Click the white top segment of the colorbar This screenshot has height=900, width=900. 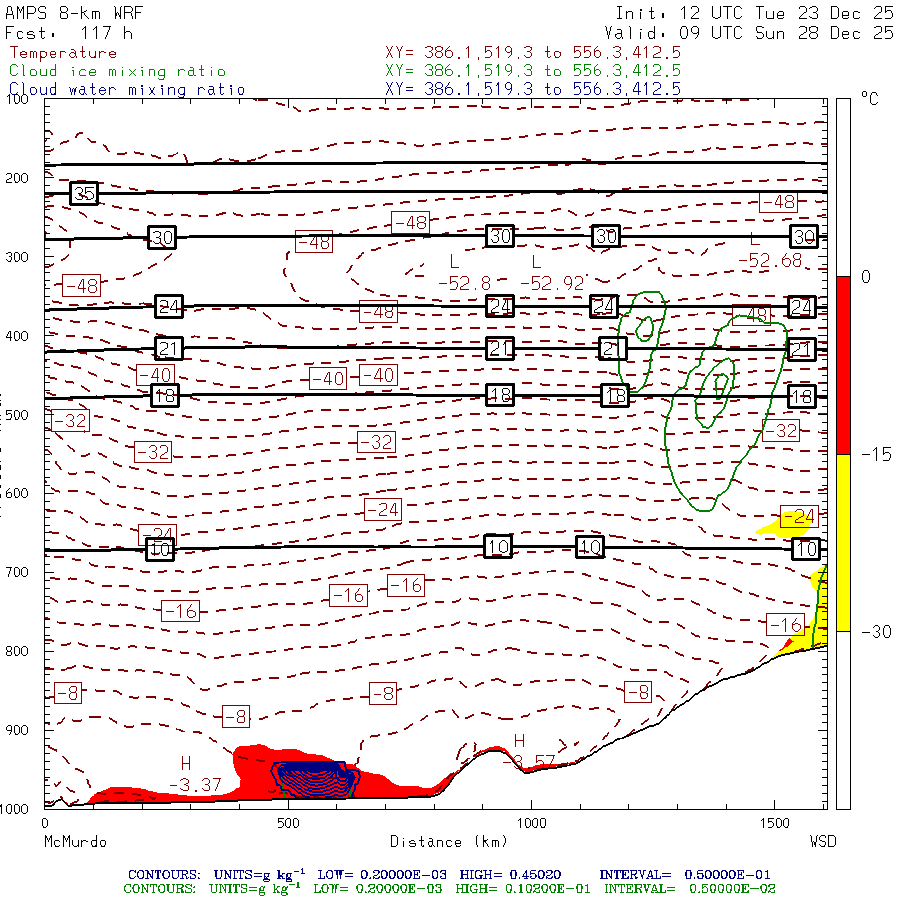(843, 188)
